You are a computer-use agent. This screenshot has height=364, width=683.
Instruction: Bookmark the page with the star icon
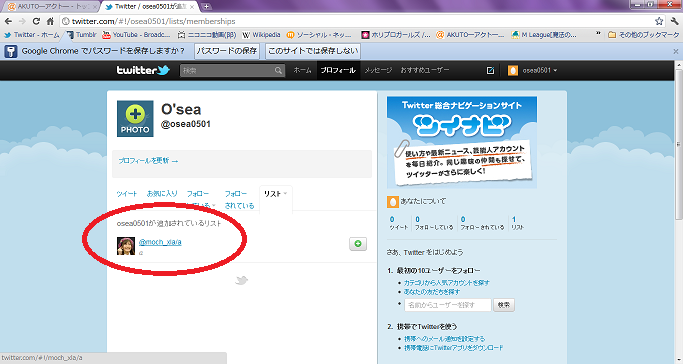(x=659, y=21)
